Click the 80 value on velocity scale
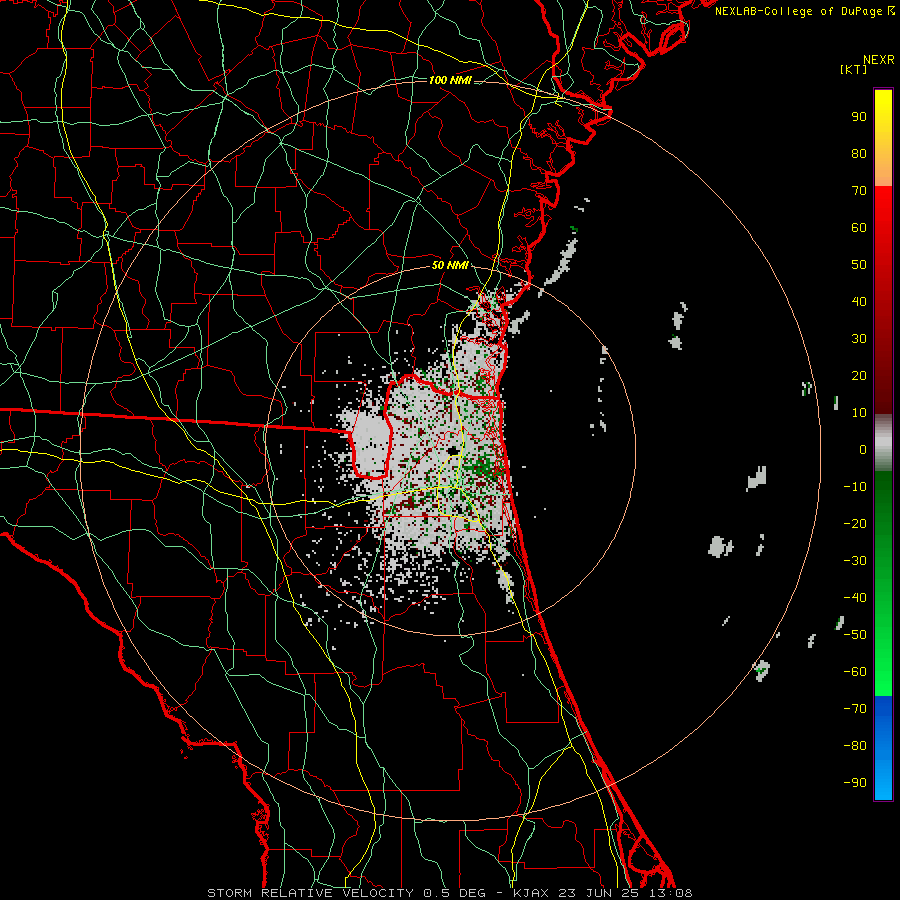 (859, 154)
